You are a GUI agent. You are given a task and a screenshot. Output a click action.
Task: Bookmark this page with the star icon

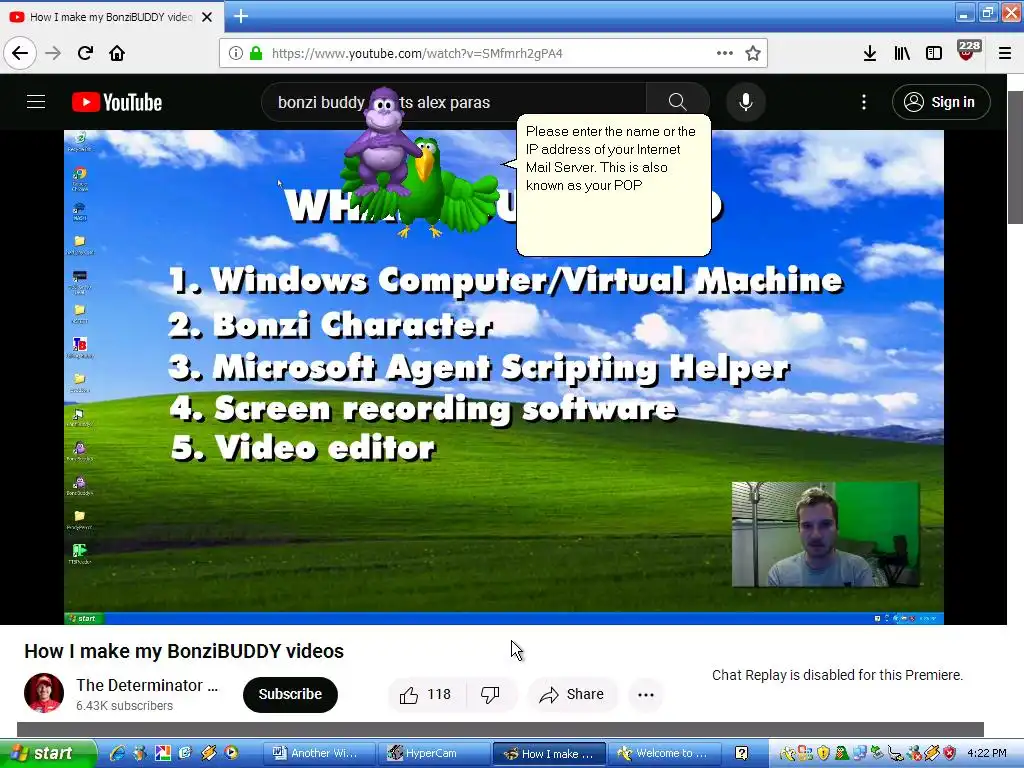[x=753, y=53]
